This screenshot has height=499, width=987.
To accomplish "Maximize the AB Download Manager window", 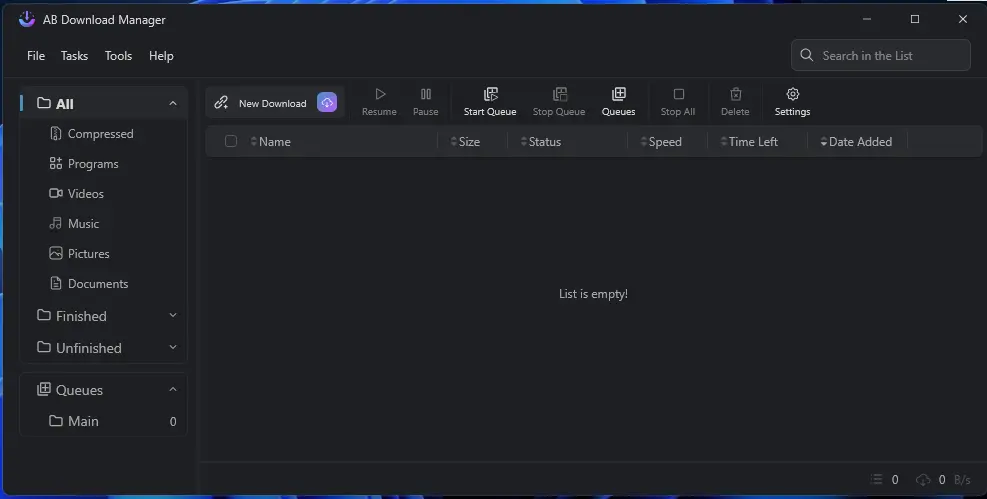I will pos(915,20).
